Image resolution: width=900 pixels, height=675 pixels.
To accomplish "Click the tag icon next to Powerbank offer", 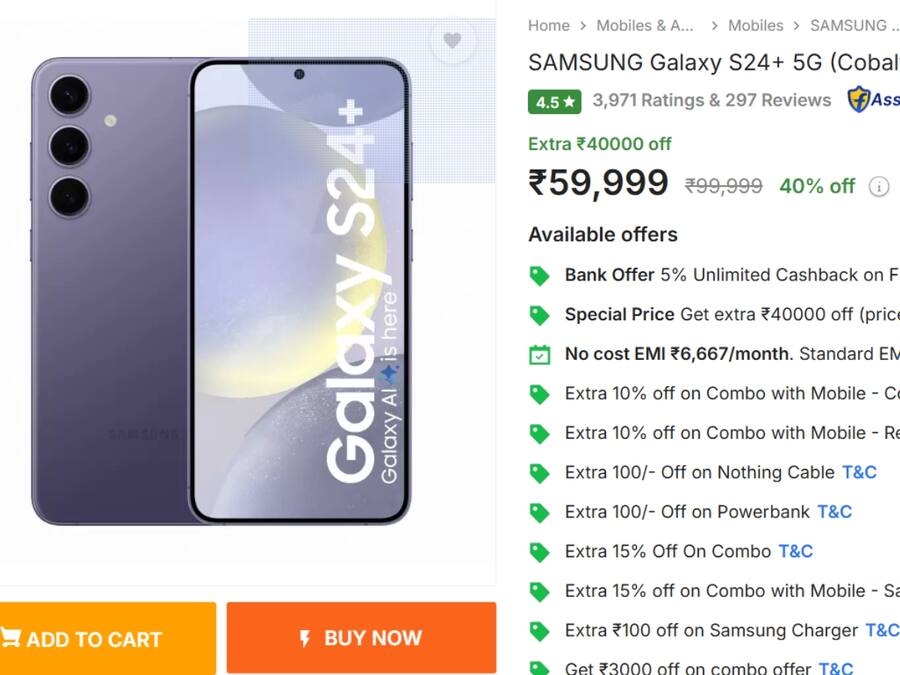I will [x=539, y=511].
